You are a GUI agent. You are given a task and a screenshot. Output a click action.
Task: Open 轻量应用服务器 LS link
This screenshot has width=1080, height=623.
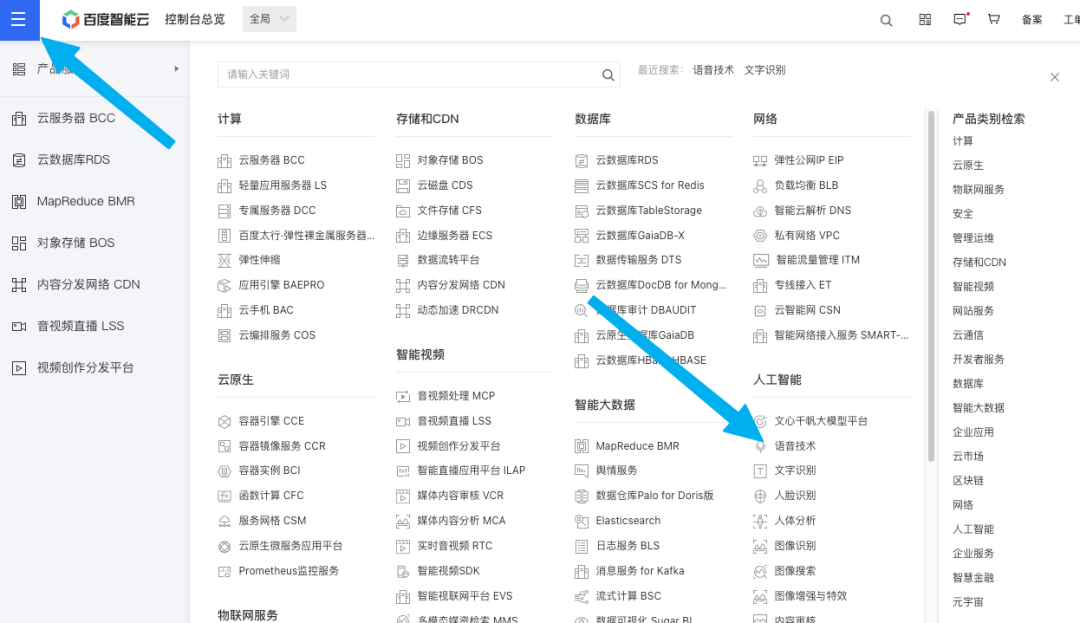click(x=282, y=185)
